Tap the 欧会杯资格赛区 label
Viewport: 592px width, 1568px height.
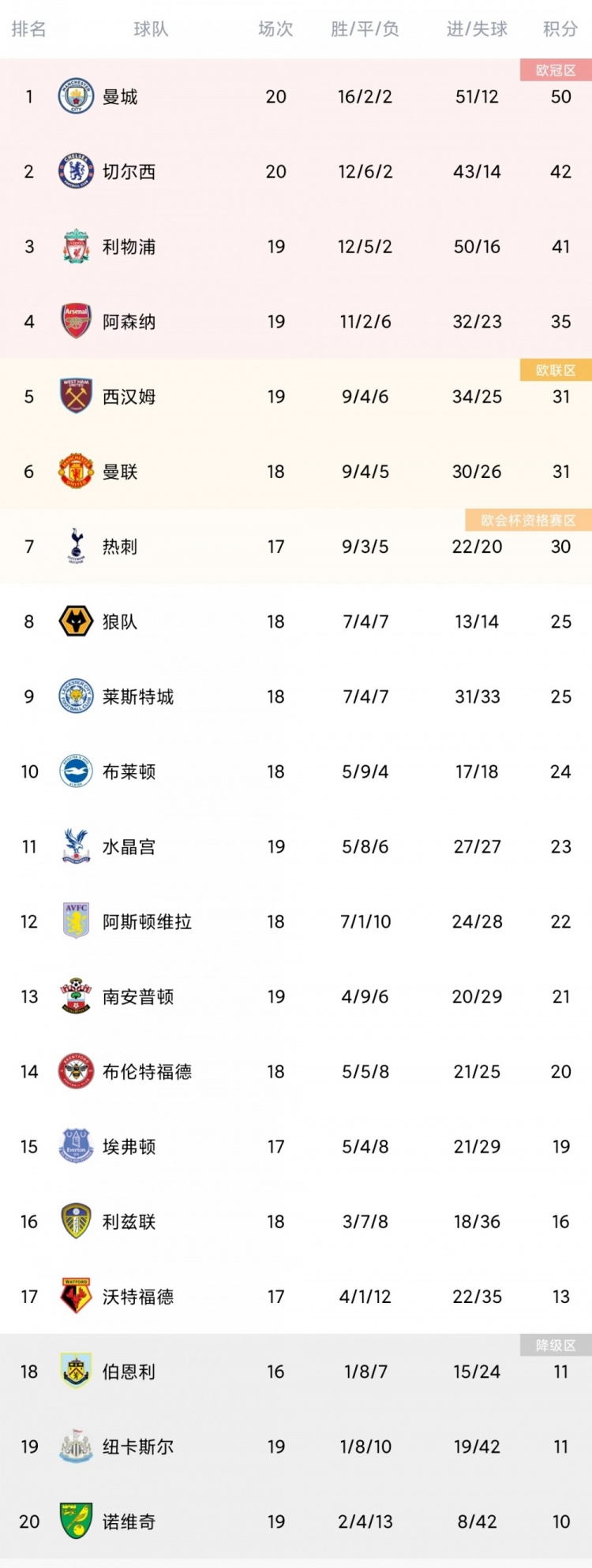point(529,521)
